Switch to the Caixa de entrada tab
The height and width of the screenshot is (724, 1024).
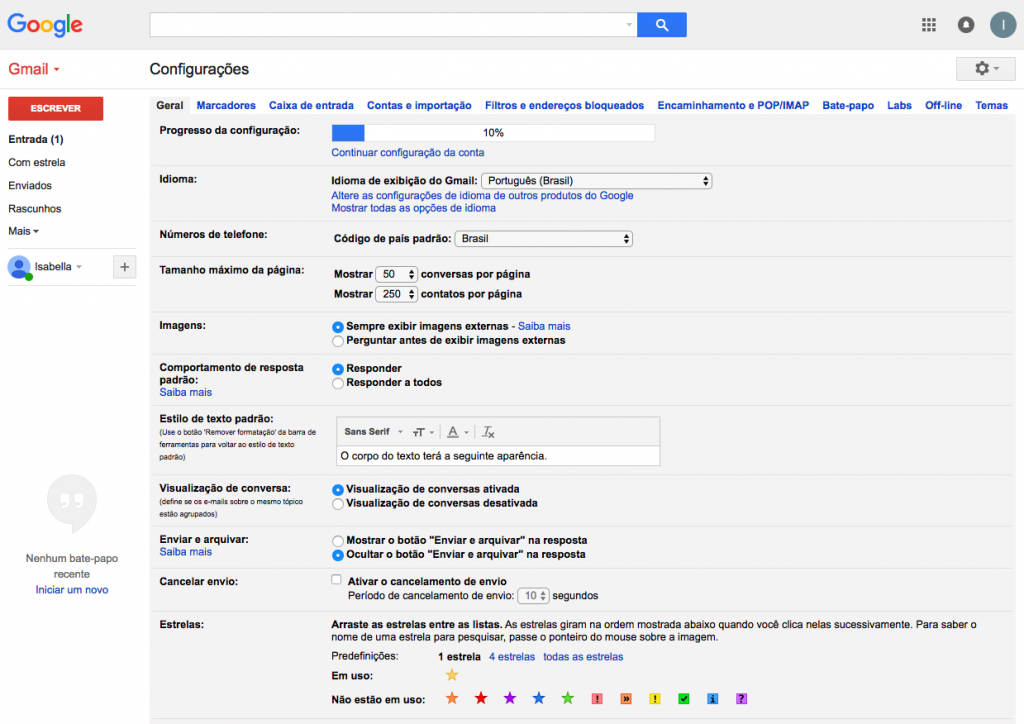click(311, 106)
